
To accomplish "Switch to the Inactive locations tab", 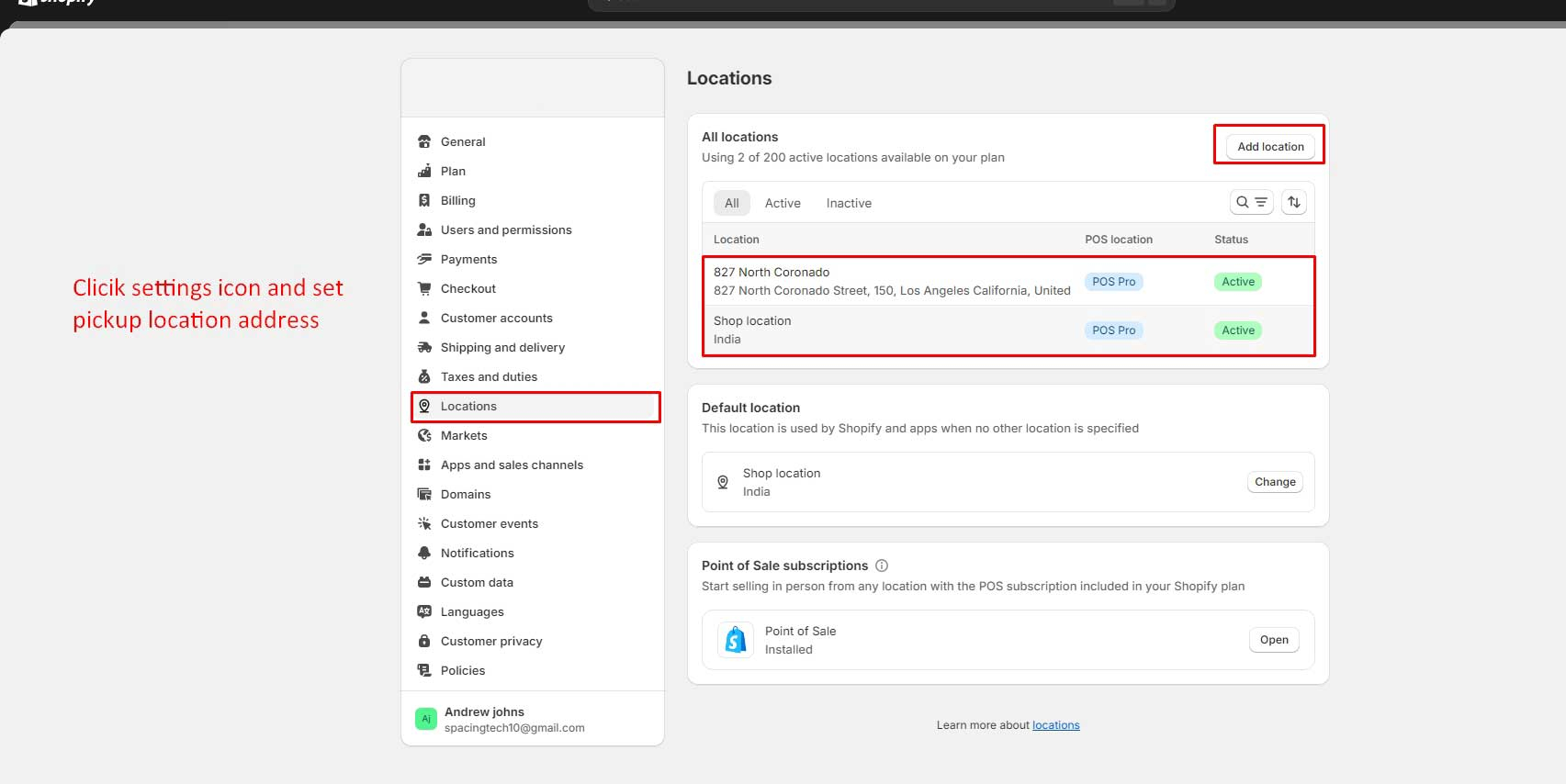I will coord(849,203).
